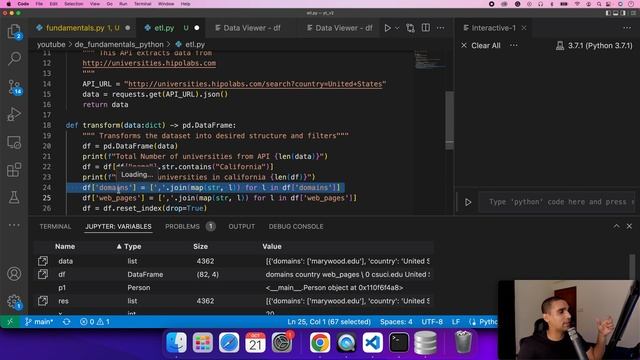The image size is (640, 360).
Task: Click the p1 Person variable row
Action: 233,288
